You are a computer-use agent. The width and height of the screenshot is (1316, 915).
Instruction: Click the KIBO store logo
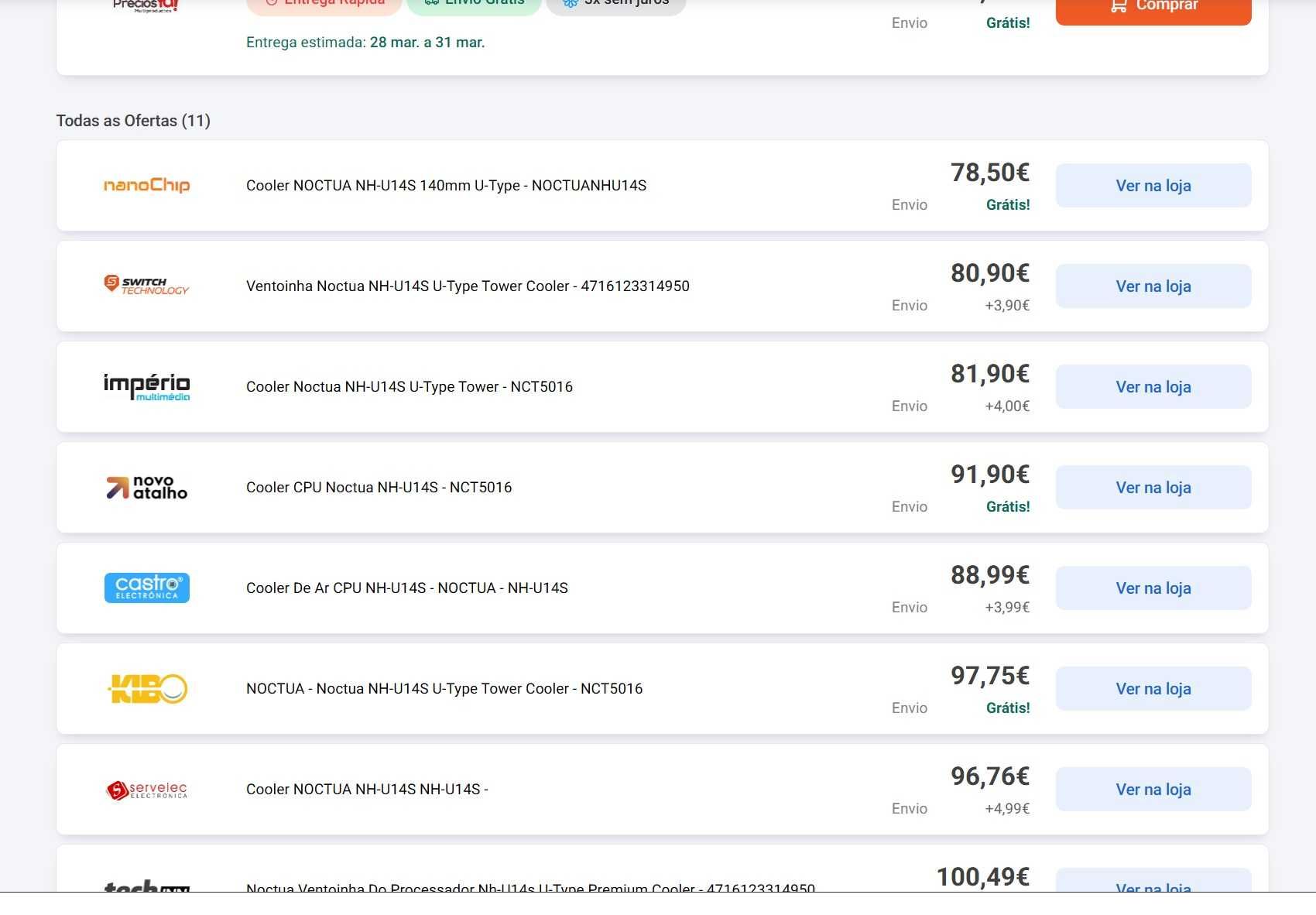146,688
